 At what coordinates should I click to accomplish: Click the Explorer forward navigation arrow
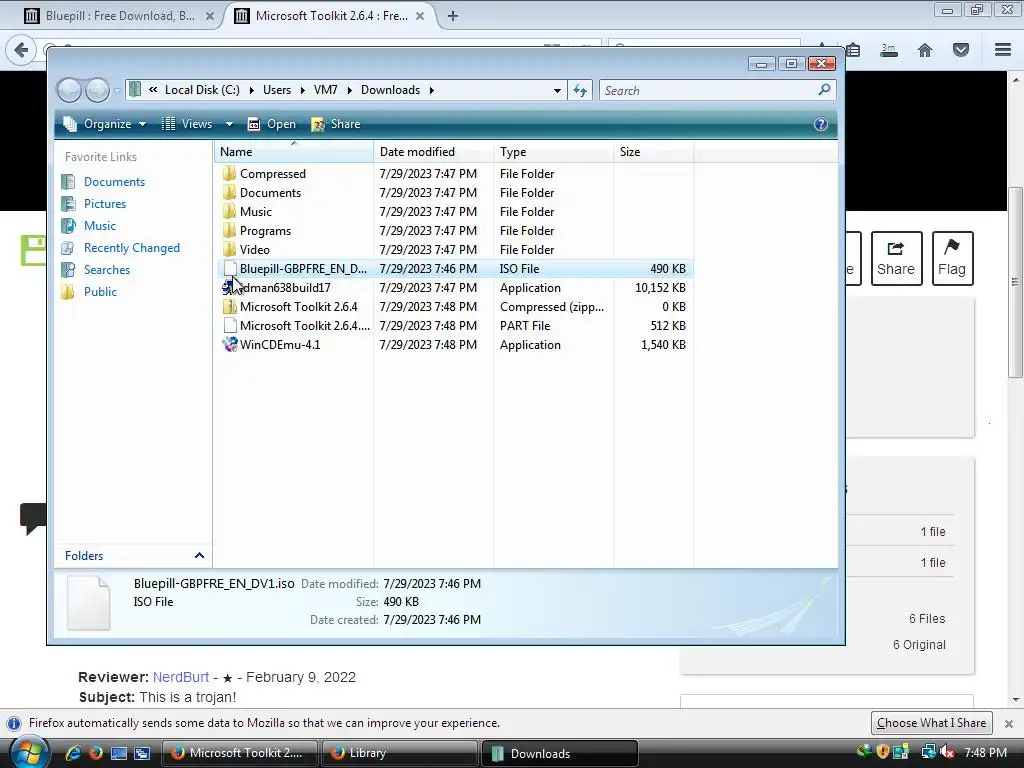pyautogui.click(x=97, y=90)
